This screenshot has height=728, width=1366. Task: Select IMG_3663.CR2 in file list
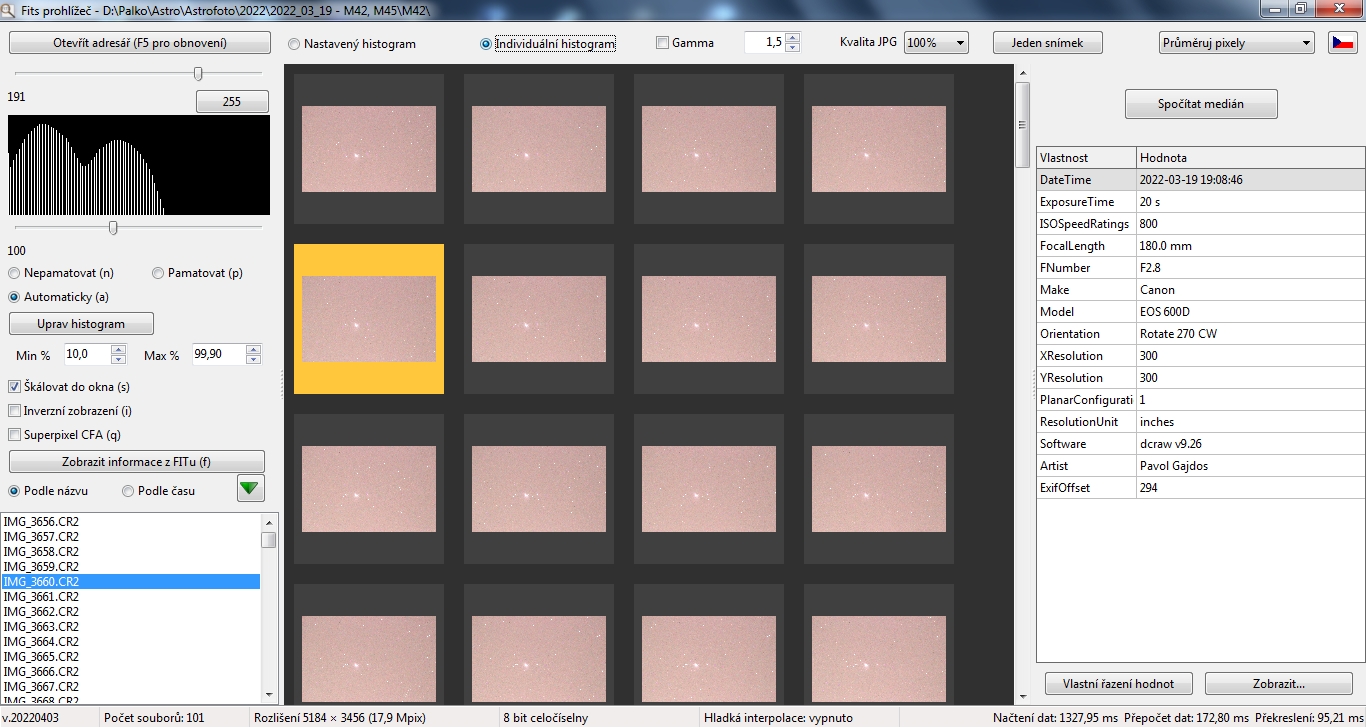point(41,626)
